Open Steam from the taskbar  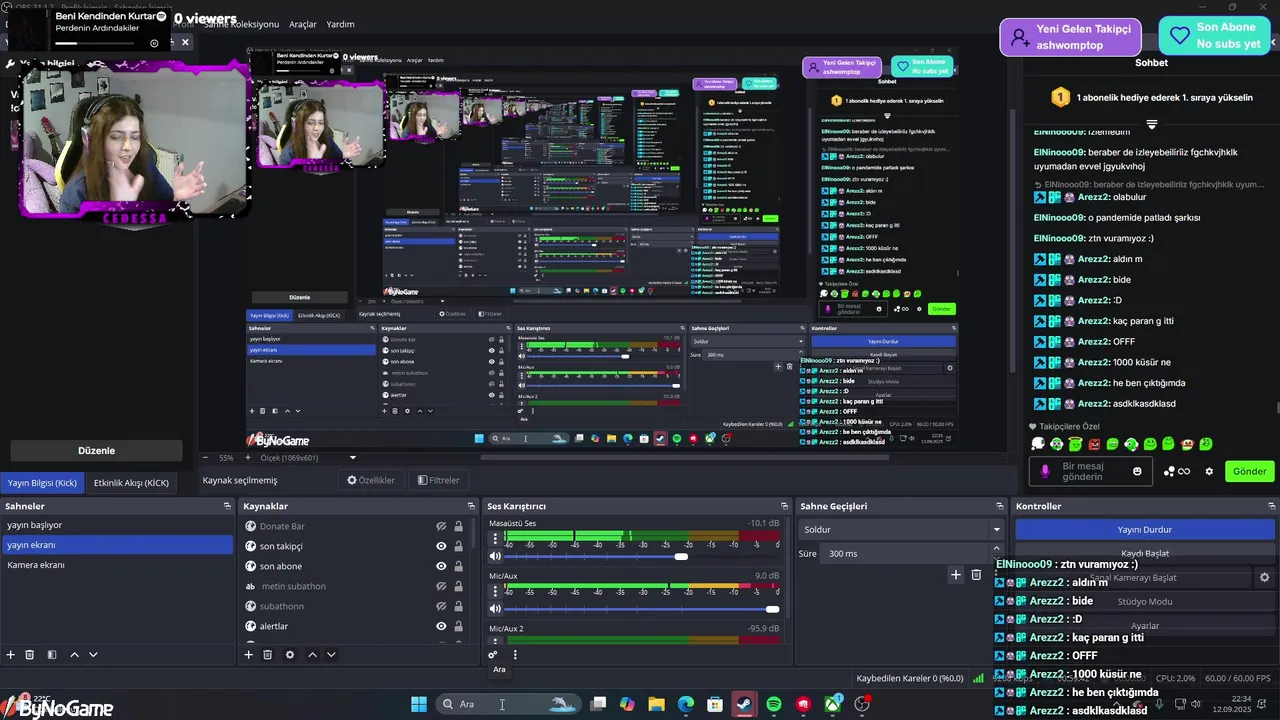744,704
